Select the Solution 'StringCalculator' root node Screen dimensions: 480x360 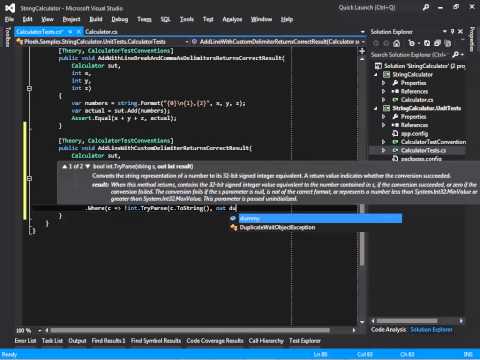click(420, 66)
